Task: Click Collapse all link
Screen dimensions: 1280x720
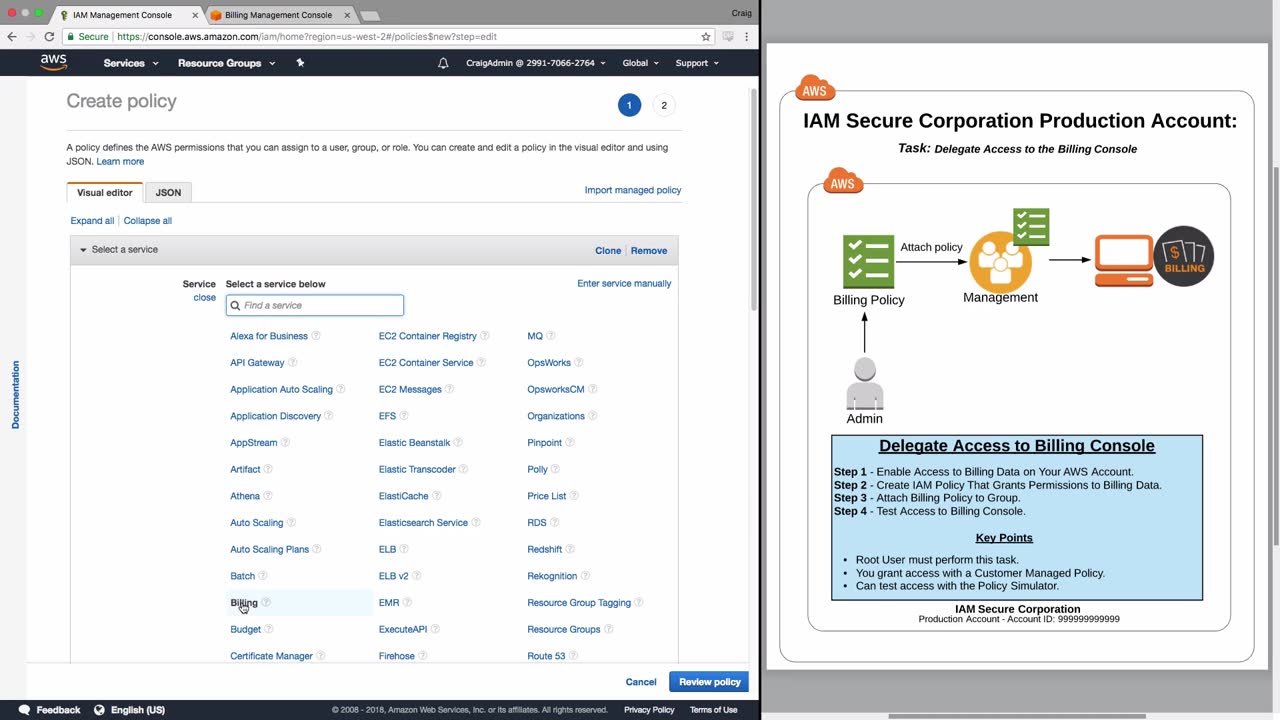Action: click(148, 221)
